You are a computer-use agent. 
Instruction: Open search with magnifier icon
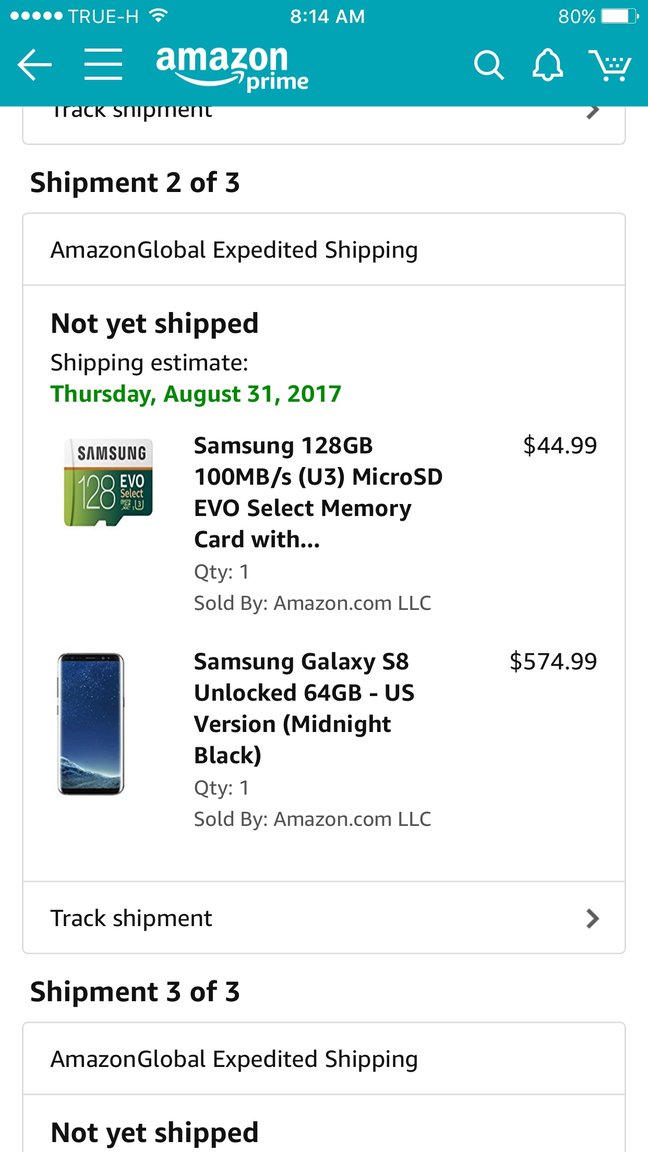(x=488, y=66)
